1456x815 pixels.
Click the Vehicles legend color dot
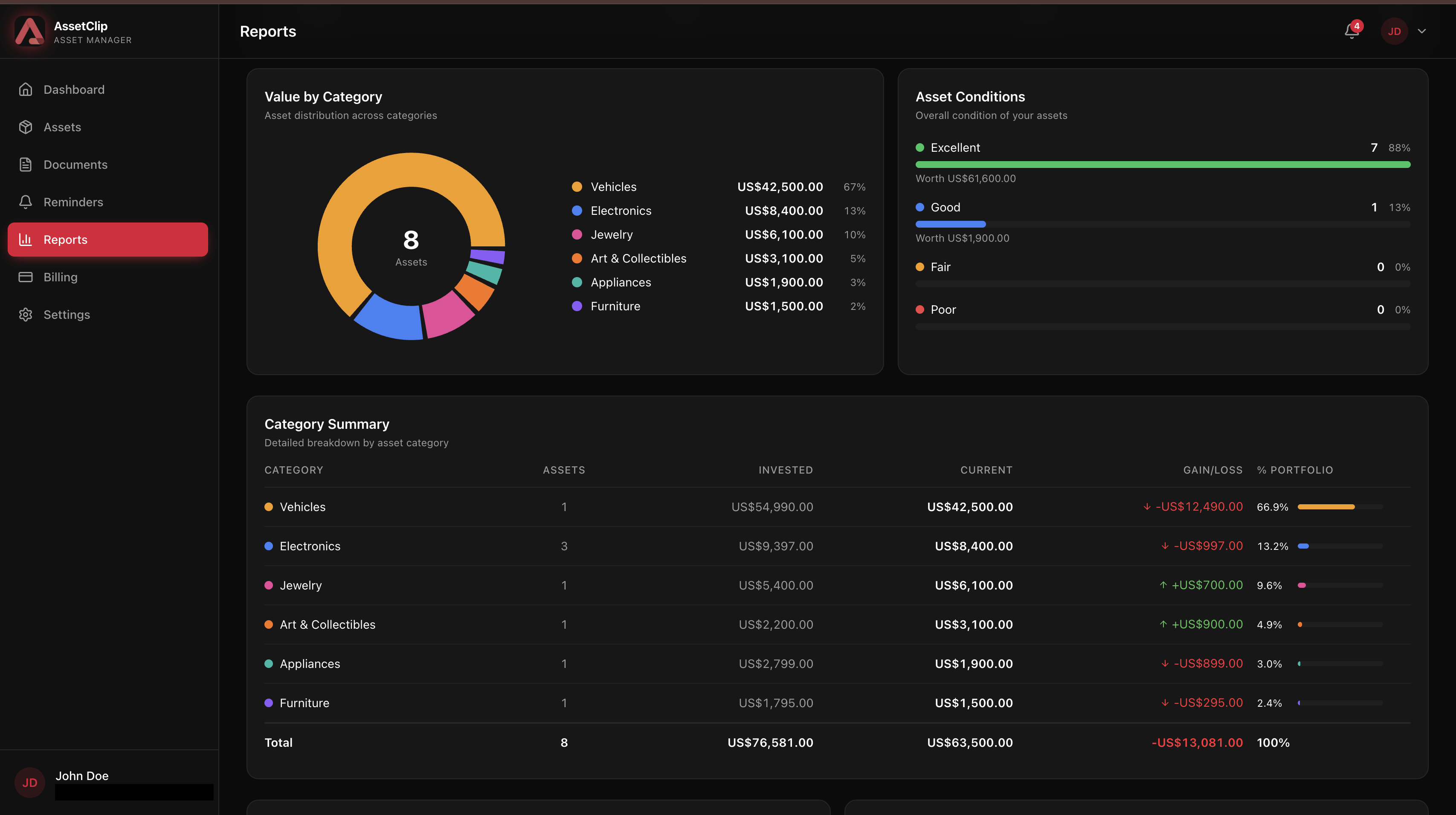[x=577, y=186]
